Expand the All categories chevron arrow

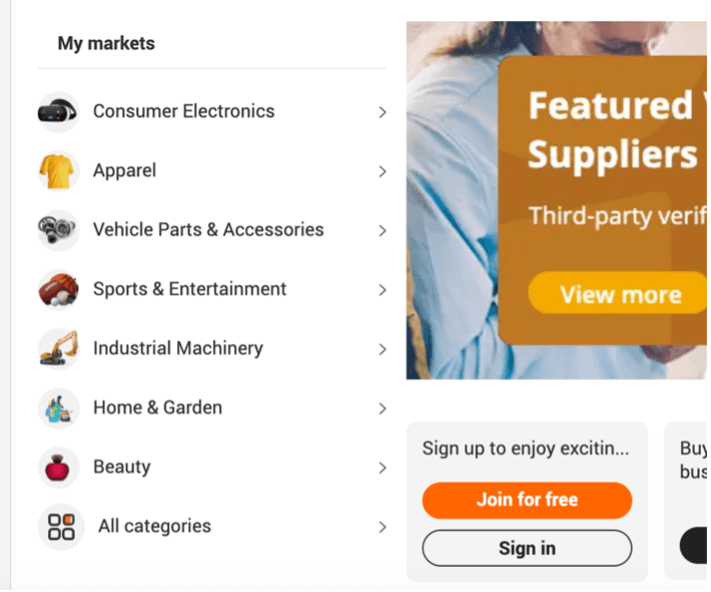tap(382, 527)
